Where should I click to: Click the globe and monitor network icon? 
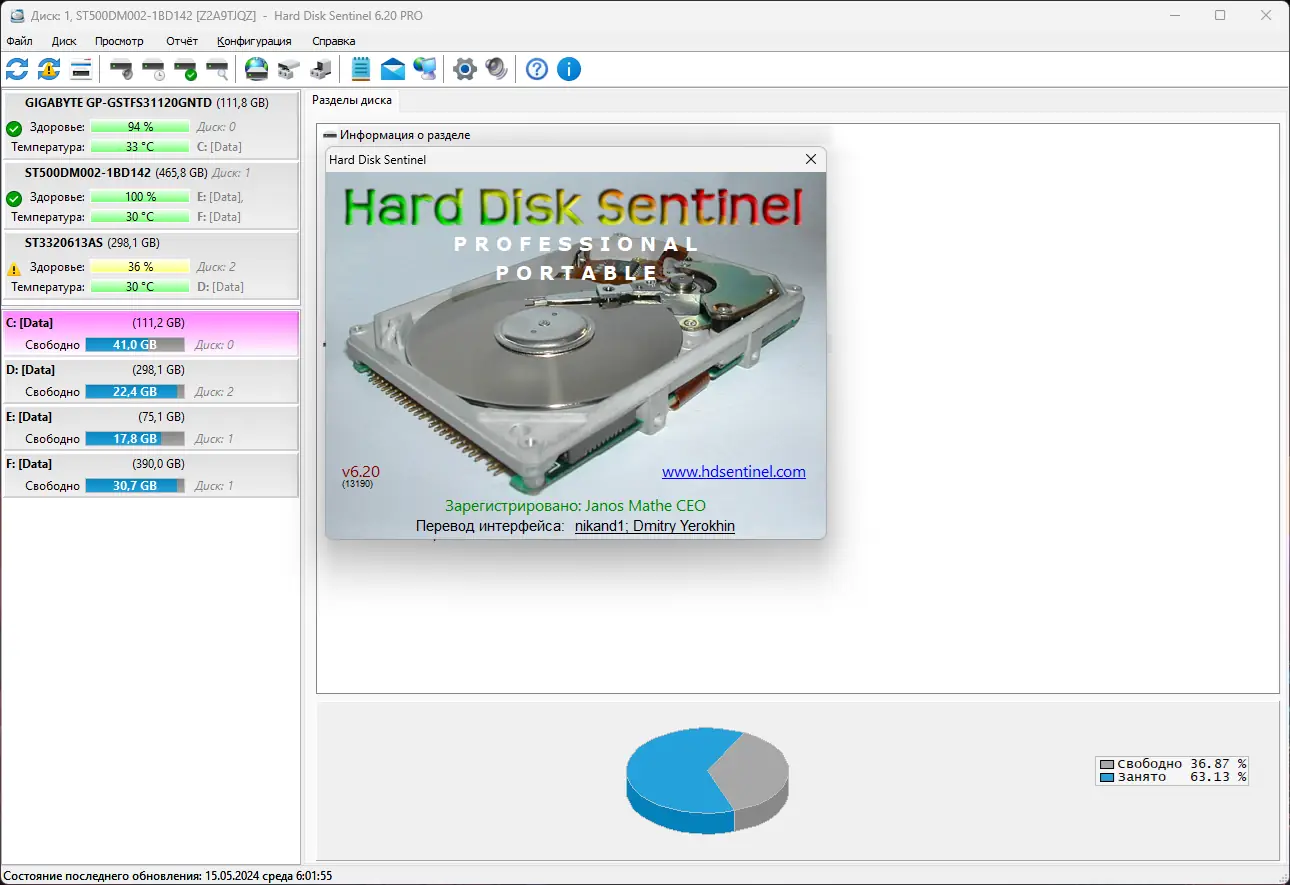pos(425,69)
